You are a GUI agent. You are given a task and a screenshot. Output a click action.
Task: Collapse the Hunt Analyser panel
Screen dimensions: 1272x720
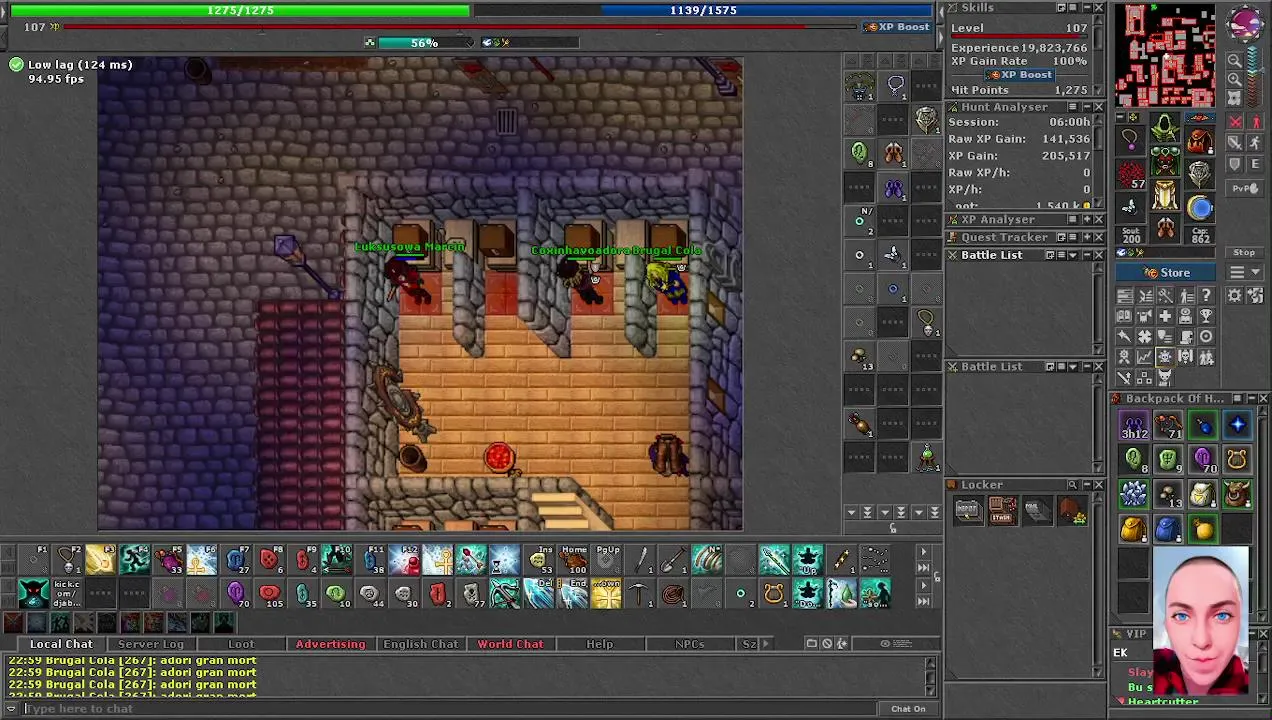[x=1087, y=107]
